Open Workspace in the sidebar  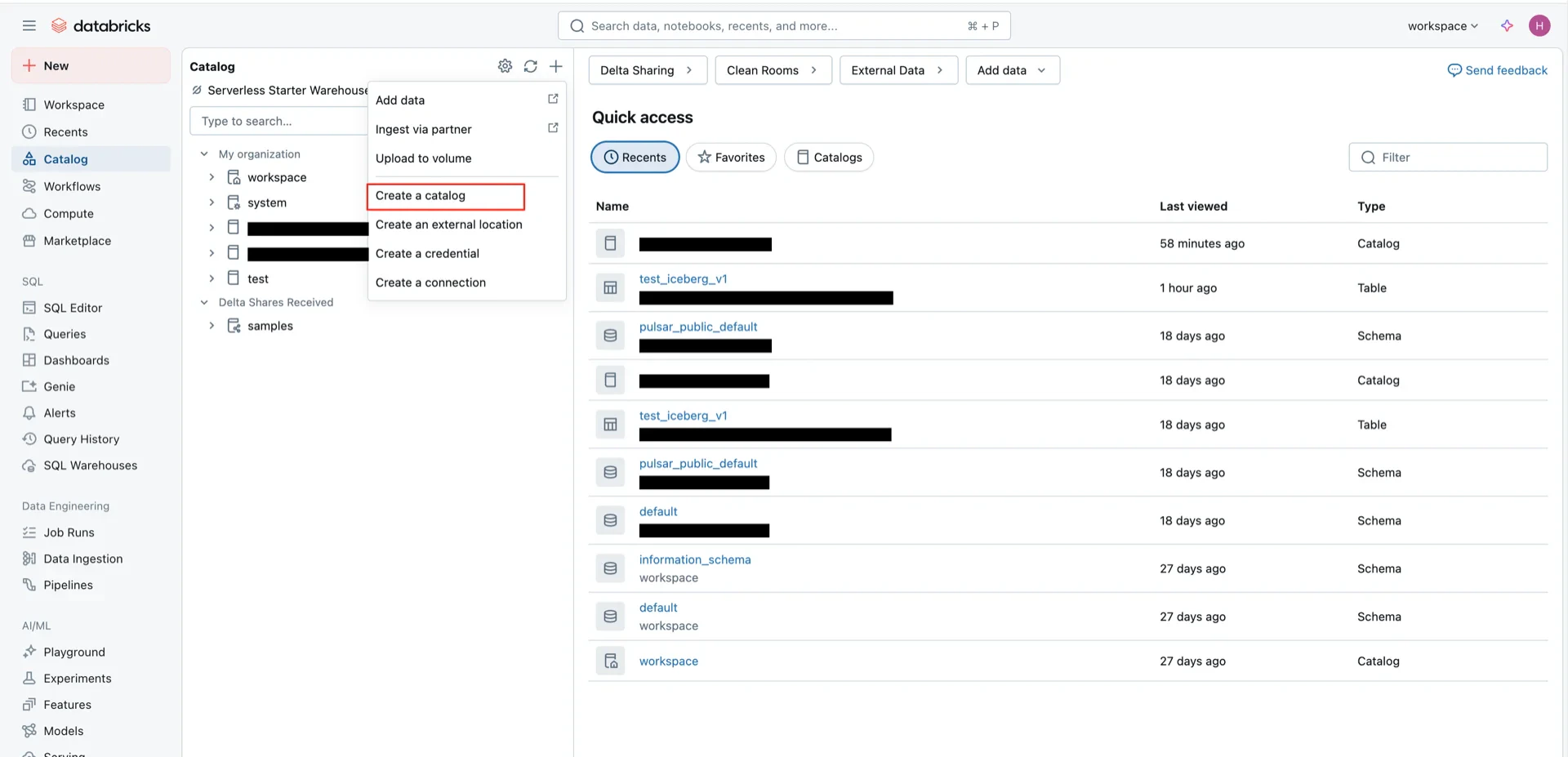tap(91, 105)
